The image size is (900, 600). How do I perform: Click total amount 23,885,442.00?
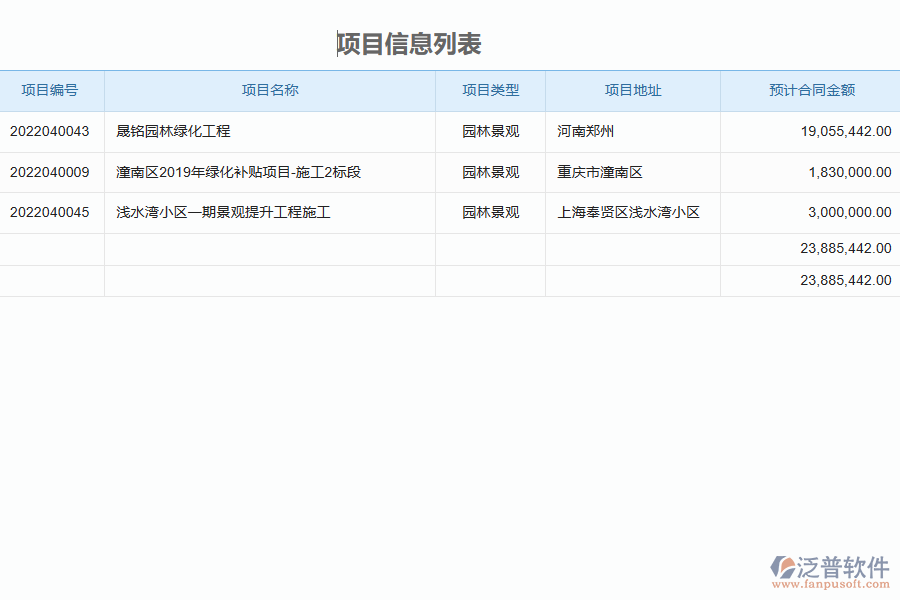click(x=844, y=248)
